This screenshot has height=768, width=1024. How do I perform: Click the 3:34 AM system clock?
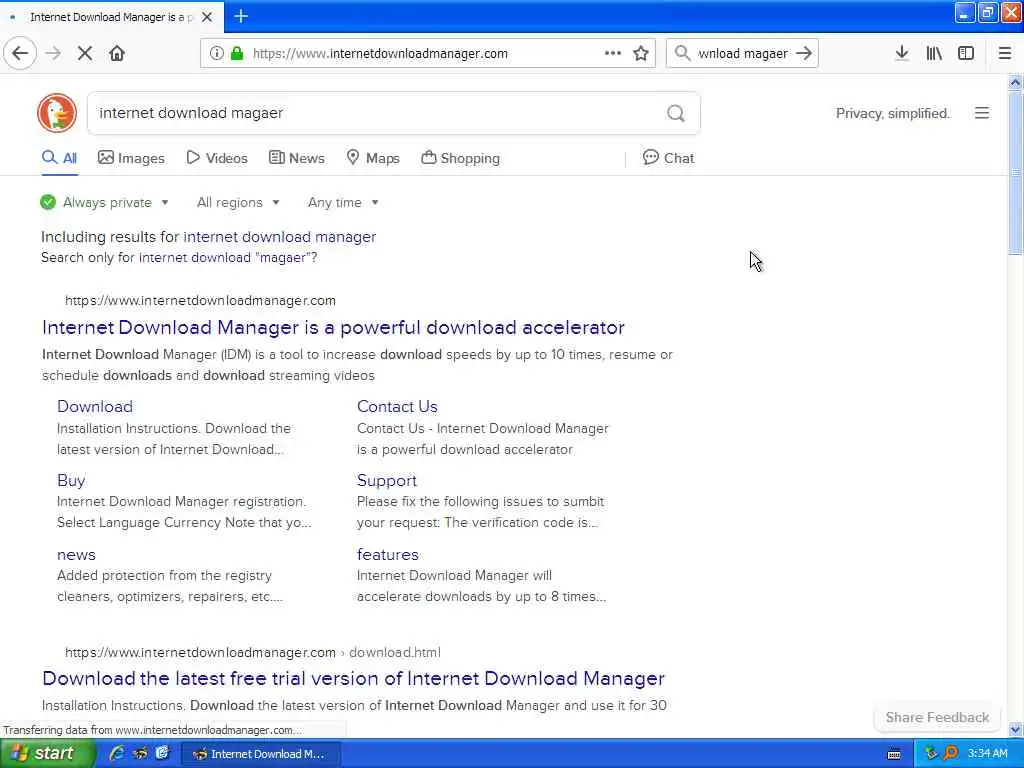[987, 754]
